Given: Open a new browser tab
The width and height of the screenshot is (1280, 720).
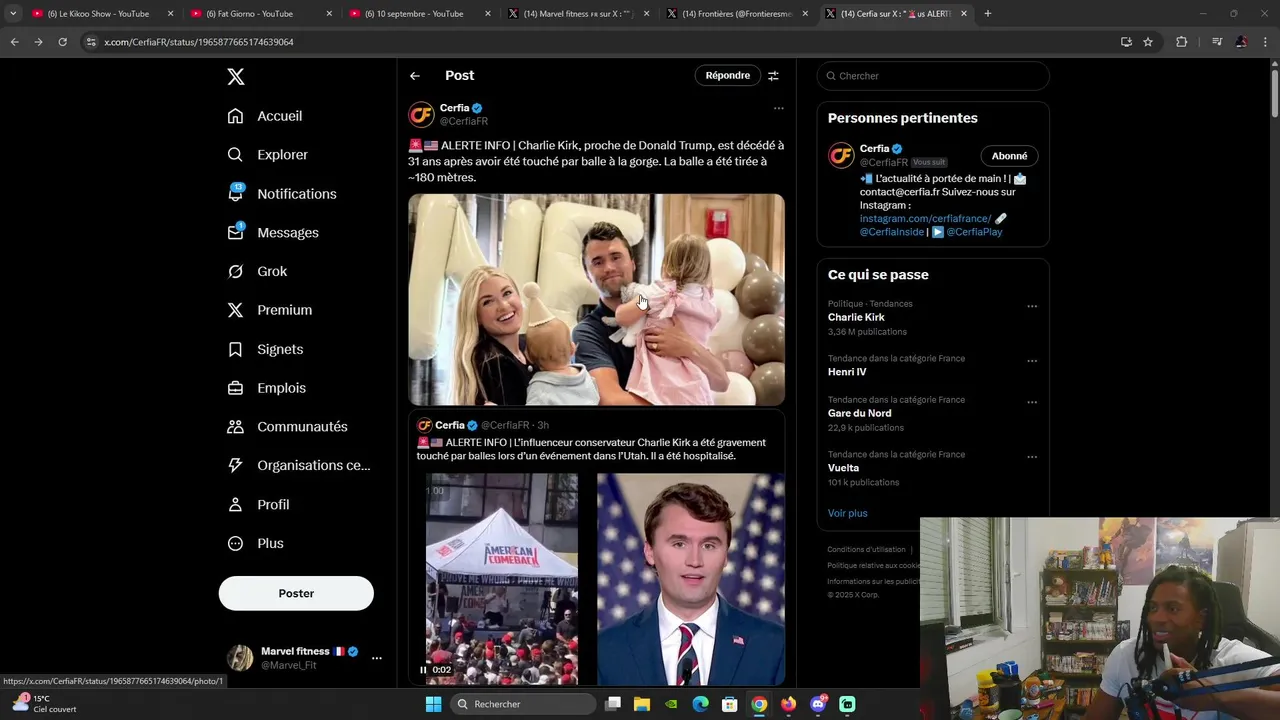Looking at the screenshot, I should tap(988, 14).
